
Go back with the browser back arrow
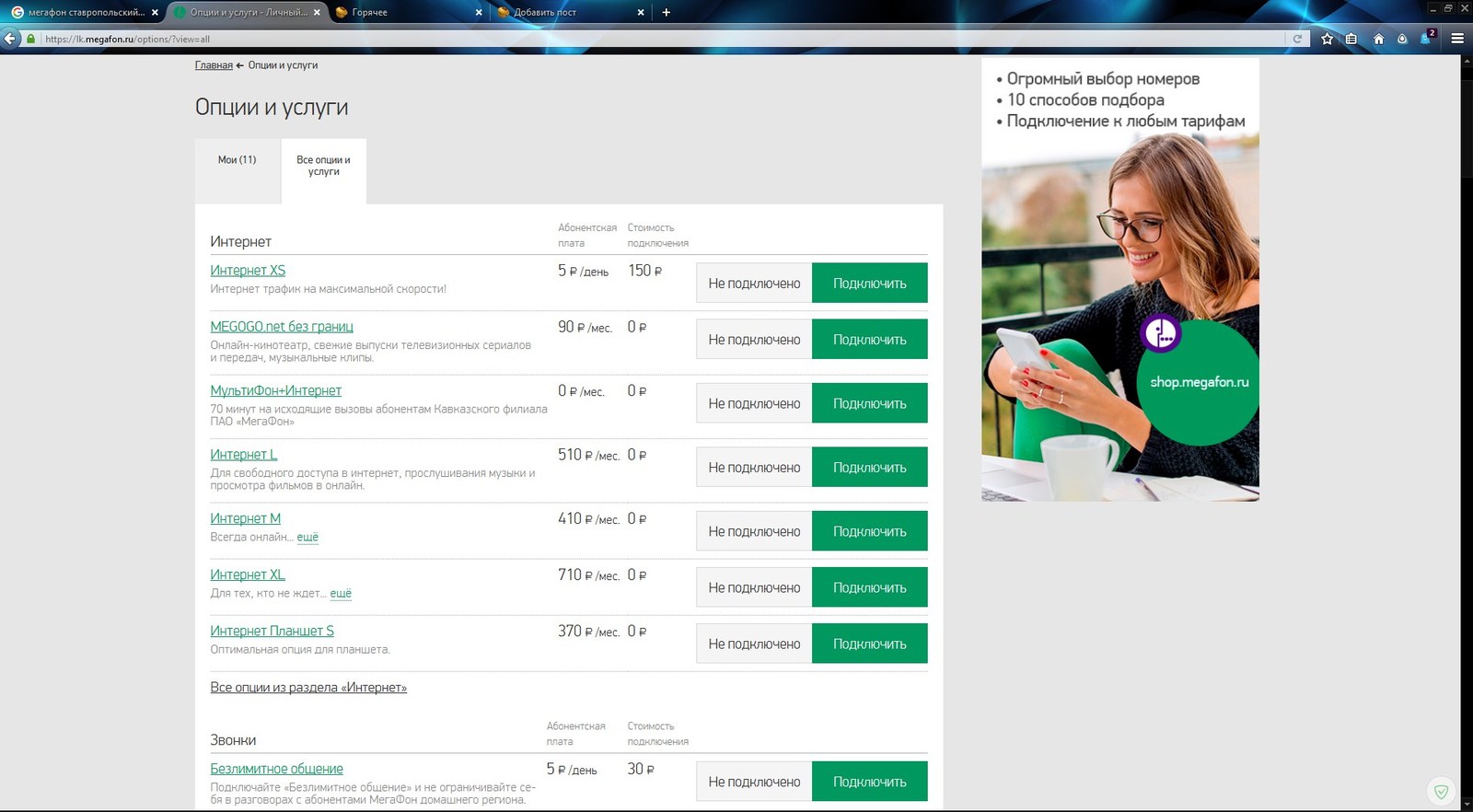click(10, 39)
